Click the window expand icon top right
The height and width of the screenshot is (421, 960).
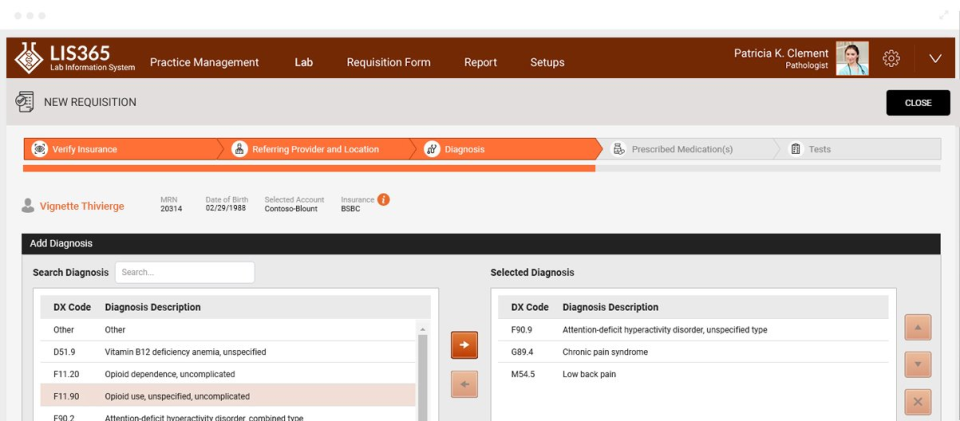[x=943, y=15]
